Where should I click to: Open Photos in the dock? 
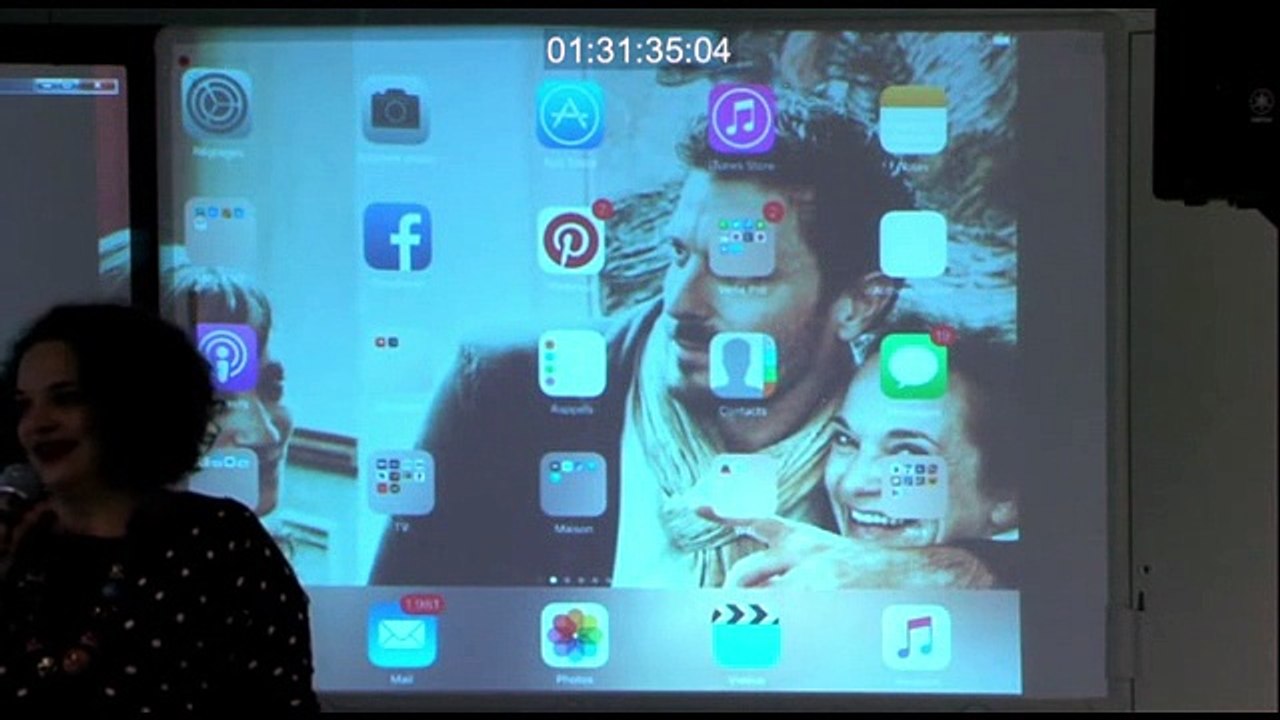point(575,636)
